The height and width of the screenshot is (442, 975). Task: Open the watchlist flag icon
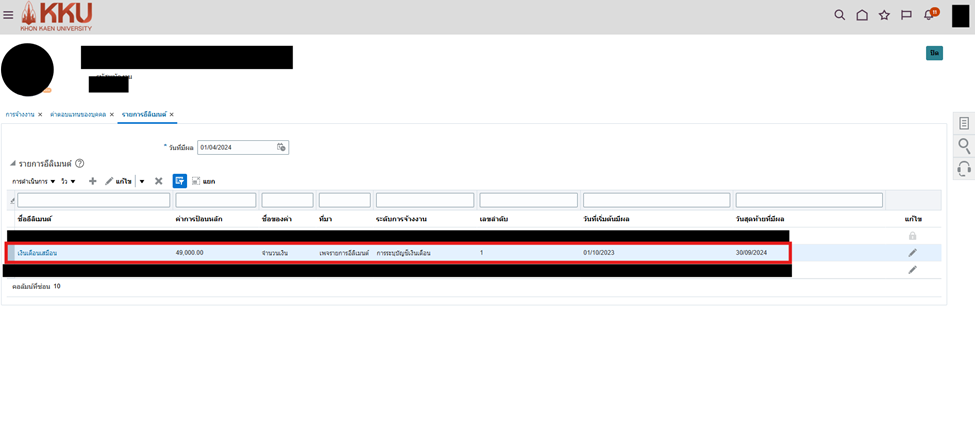tap(906, 15)
